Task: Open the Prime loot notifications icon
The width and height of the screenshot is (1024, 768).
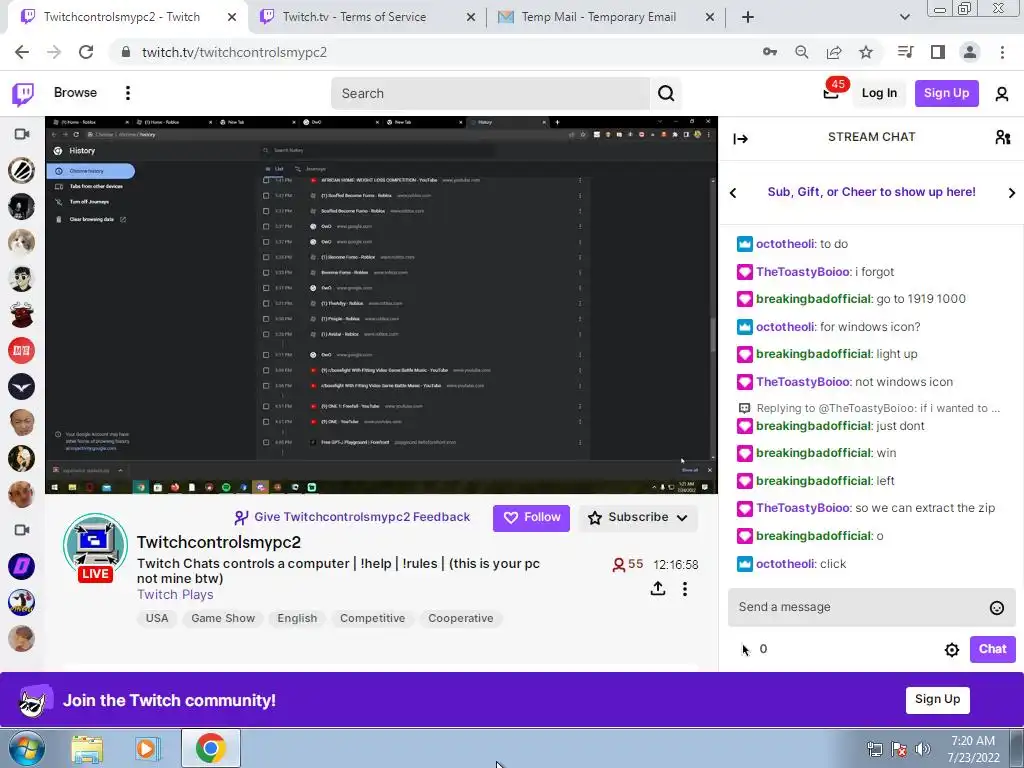Action: pos(831,93)
